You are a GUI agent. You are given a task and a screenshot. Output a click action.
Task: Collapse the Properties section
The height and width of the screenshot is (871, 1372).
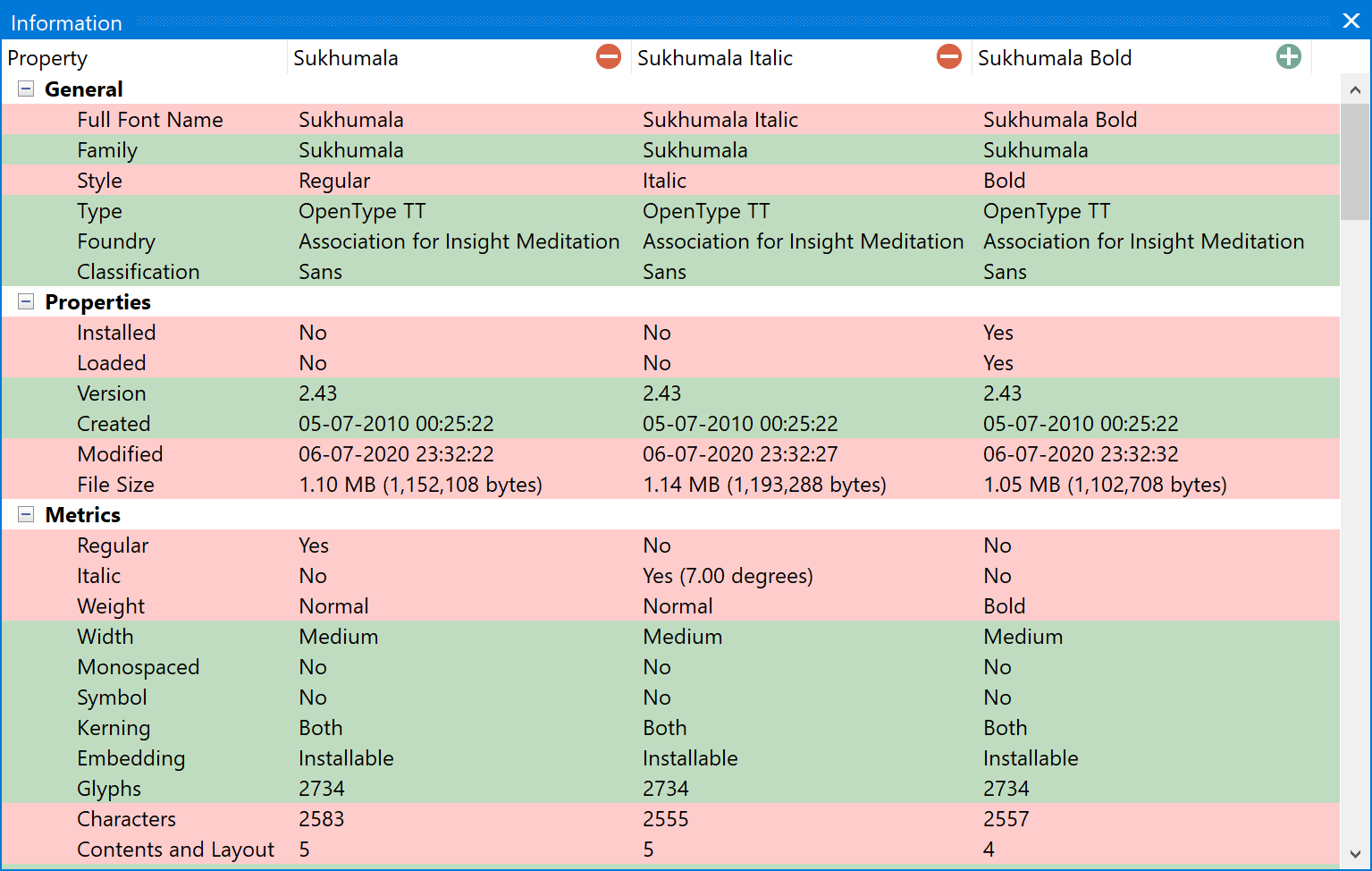coord(26,301)
